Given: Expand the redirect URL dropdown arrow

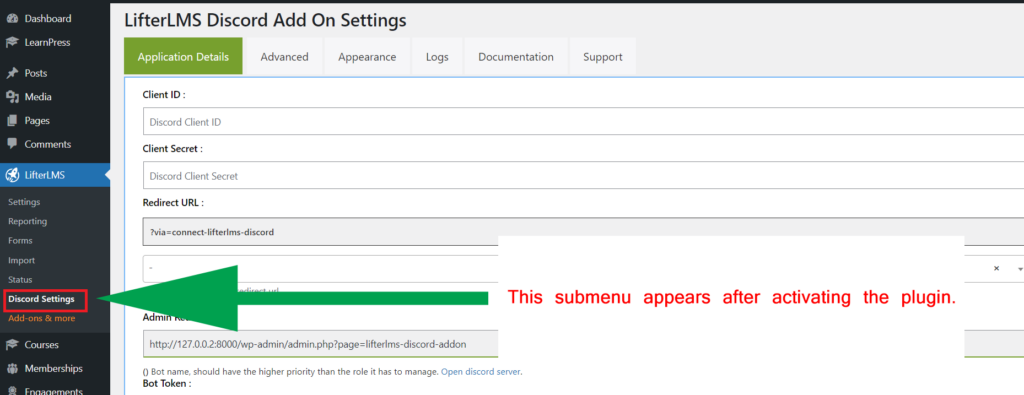Looking at the screenshot, I should (1019, 269).
